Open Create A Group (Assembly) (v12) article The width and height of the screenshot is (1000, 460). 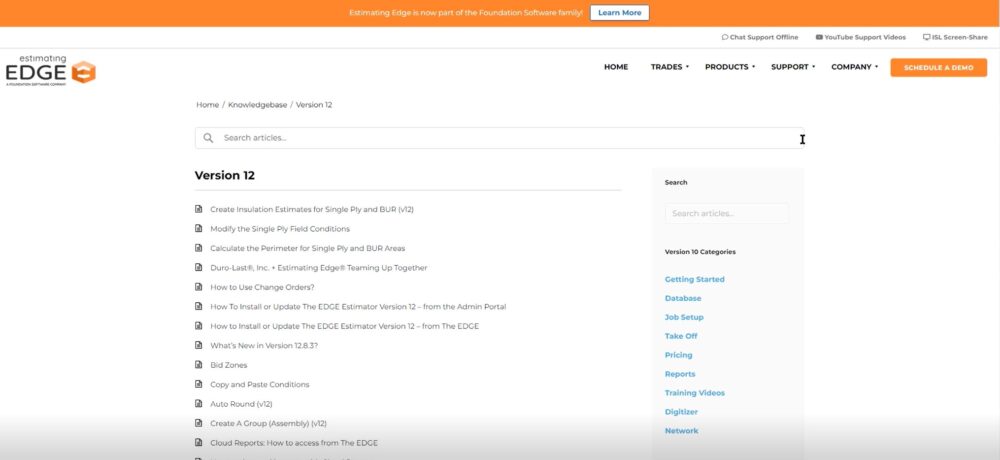click(x=268, y=424)
